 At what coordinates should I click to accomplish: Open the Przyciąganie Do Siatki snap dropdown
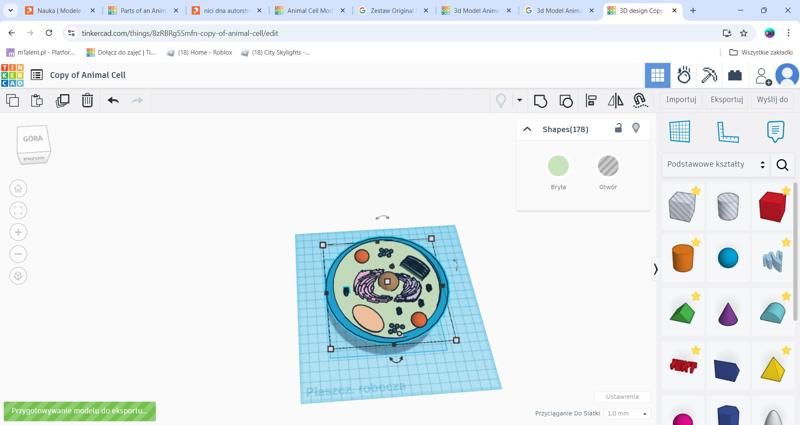tap(627, 413)
